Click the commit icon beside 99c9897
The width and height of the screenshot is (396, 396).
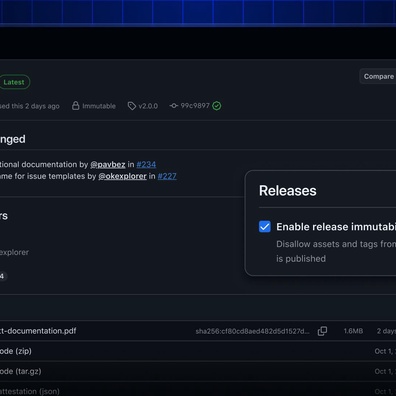click(174, 106)
